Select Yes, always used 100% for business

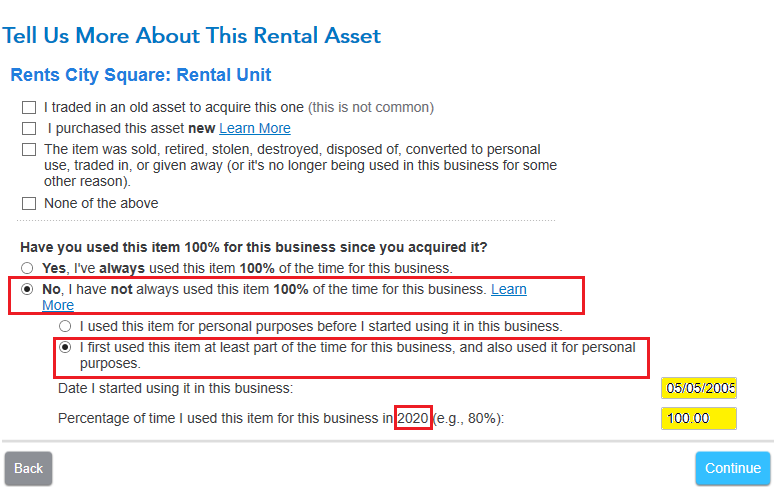[x=28, y=268]
